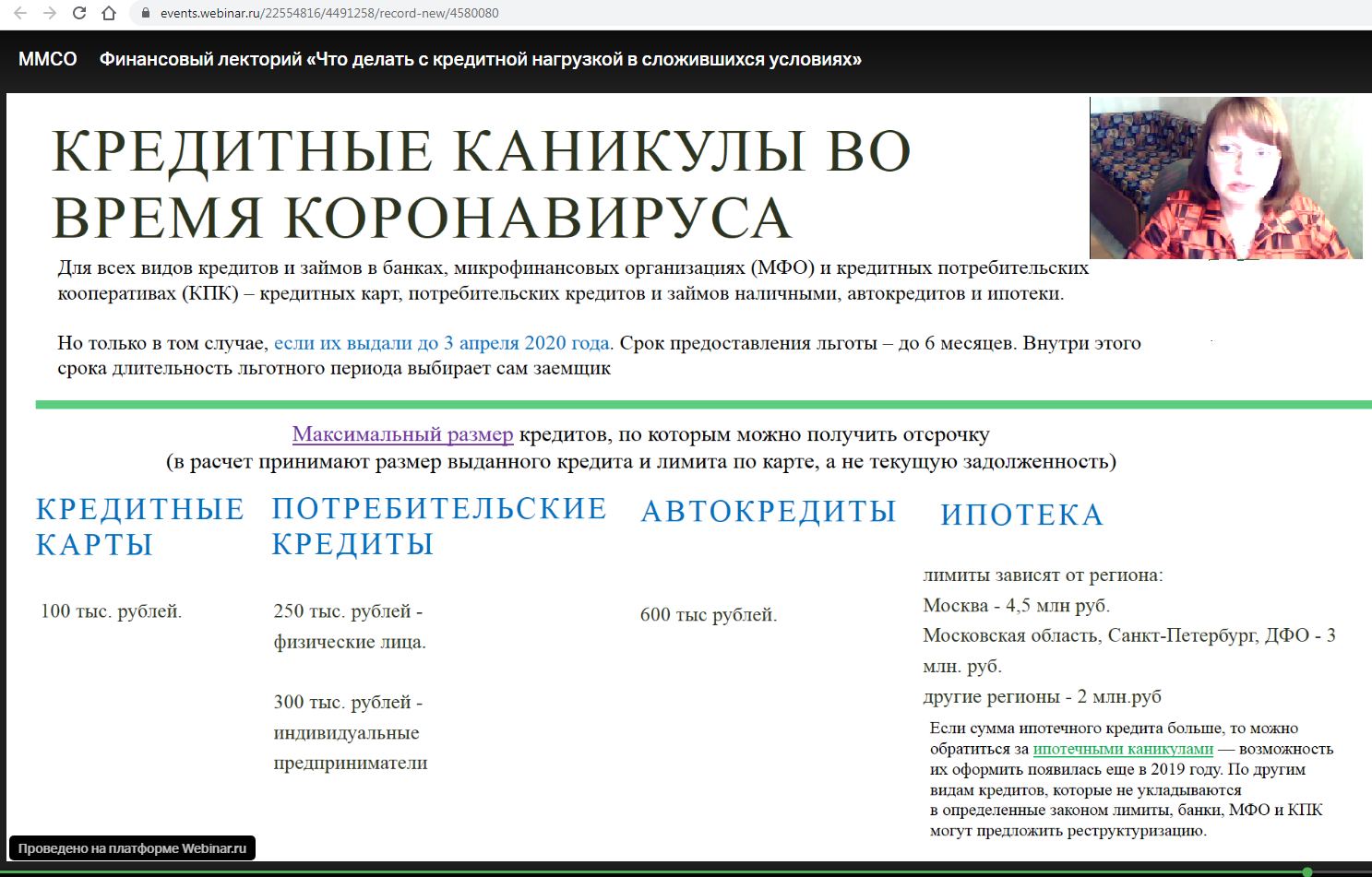Go back using the browser back arrow
Screen dimensions: 1372x877
click(20, 13)
